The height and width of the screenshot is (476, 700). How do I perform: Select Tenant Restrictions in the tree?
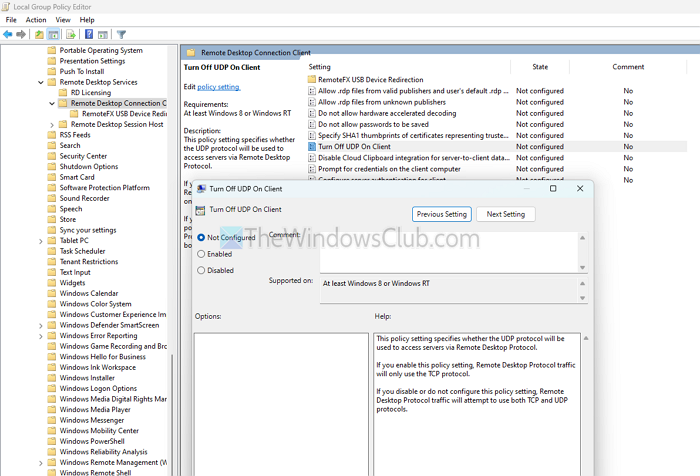point(89,262)
